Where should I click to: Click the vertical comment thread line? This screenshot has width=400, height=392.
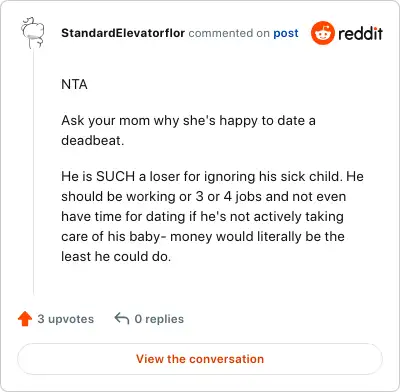33,173
